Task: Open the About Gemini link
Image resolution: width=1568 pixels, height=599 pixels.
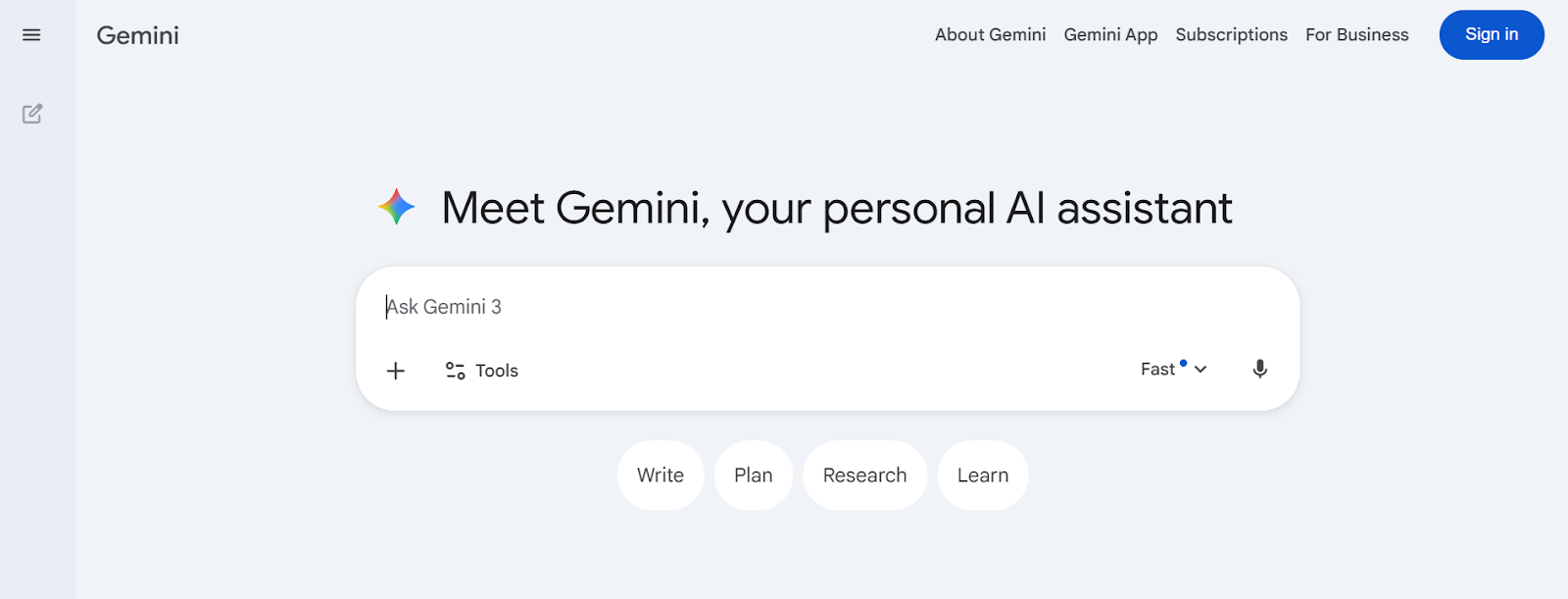Action: [989, 34]
